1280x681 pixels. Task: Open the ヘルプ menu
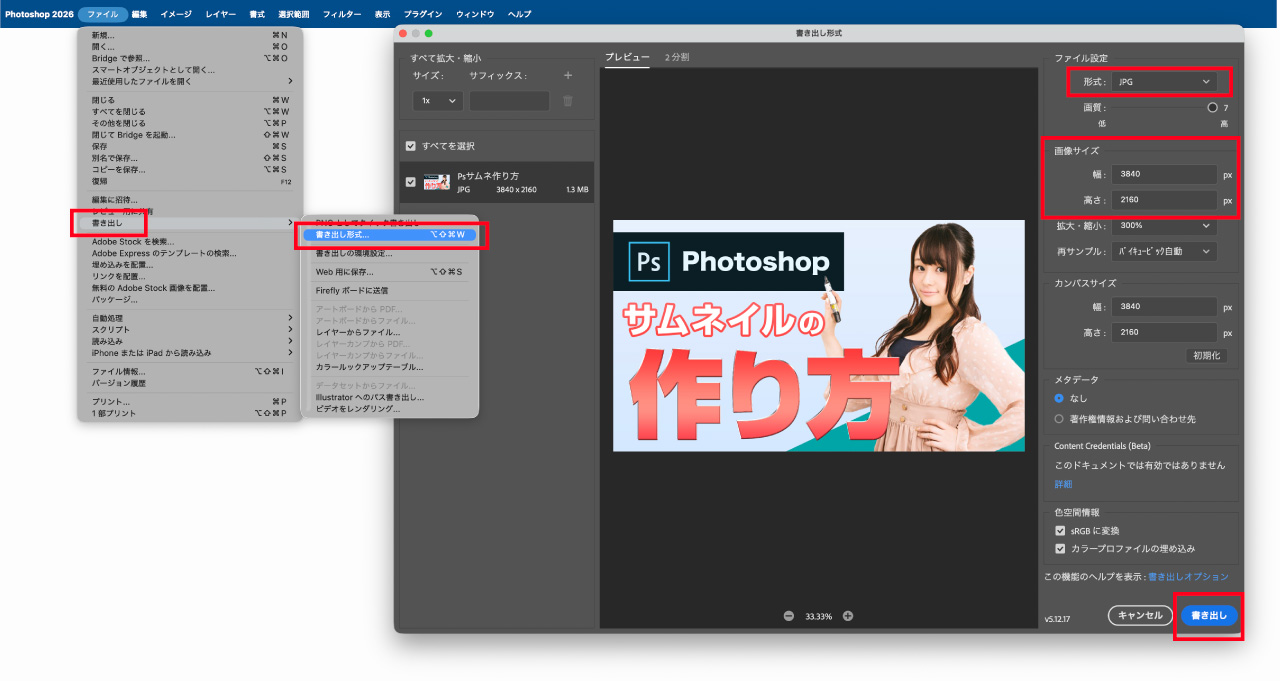pos(520,14)
